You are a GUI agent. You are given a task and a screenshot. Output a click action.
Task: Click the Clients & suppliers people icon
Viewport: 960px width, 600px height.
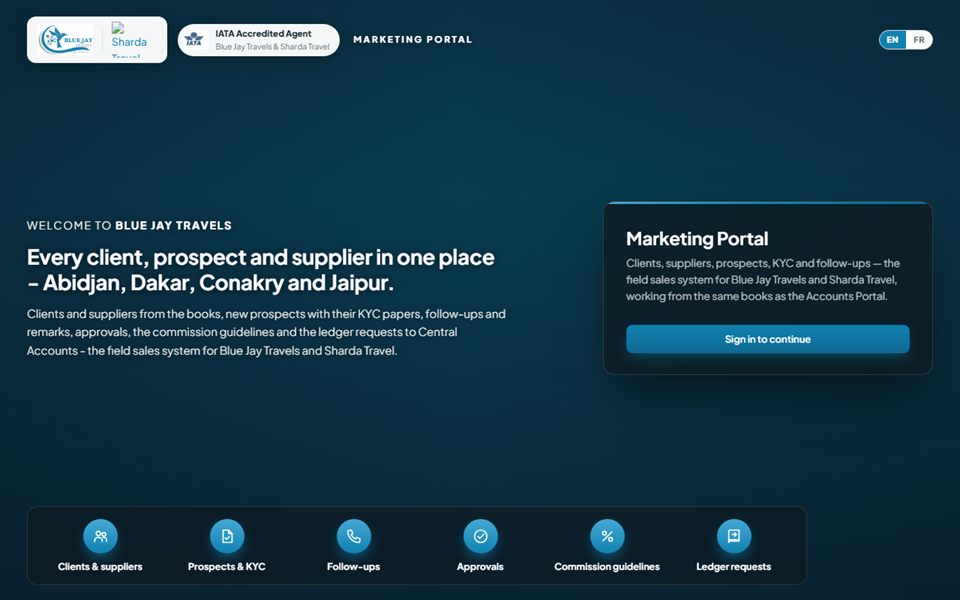tap(100, 536)
